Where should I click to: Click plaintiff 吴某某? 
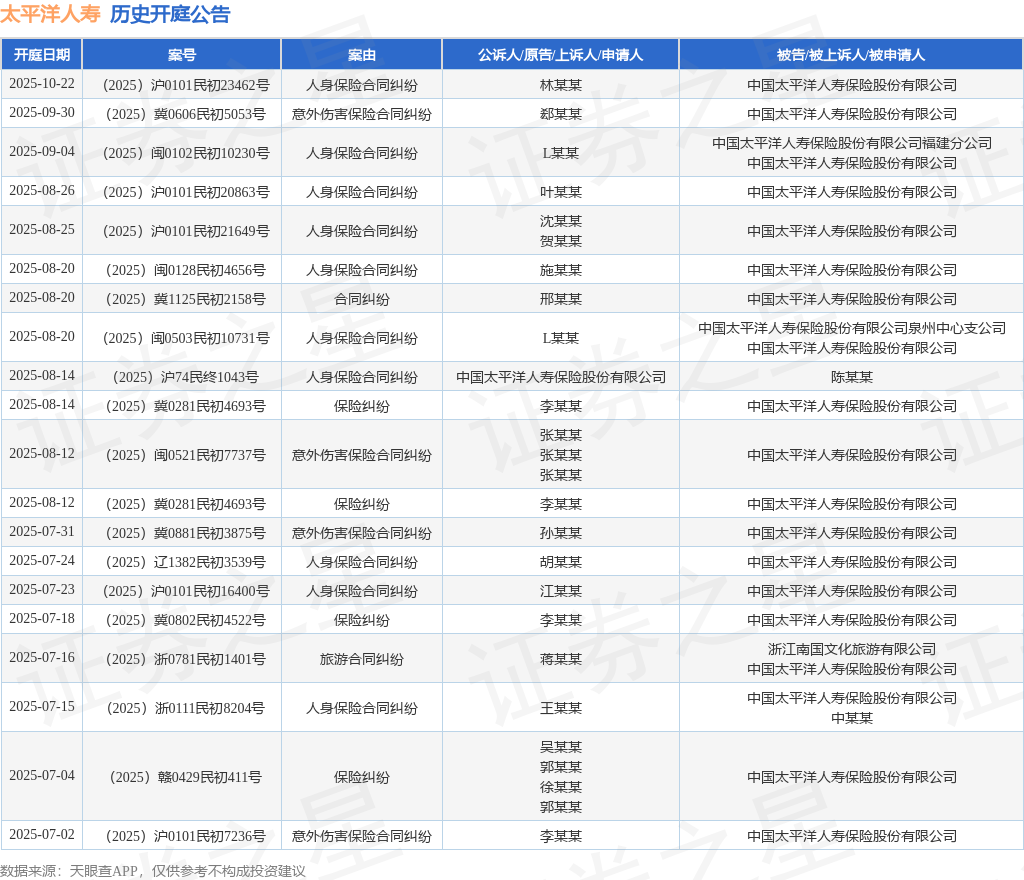click(x=561, y=747)
